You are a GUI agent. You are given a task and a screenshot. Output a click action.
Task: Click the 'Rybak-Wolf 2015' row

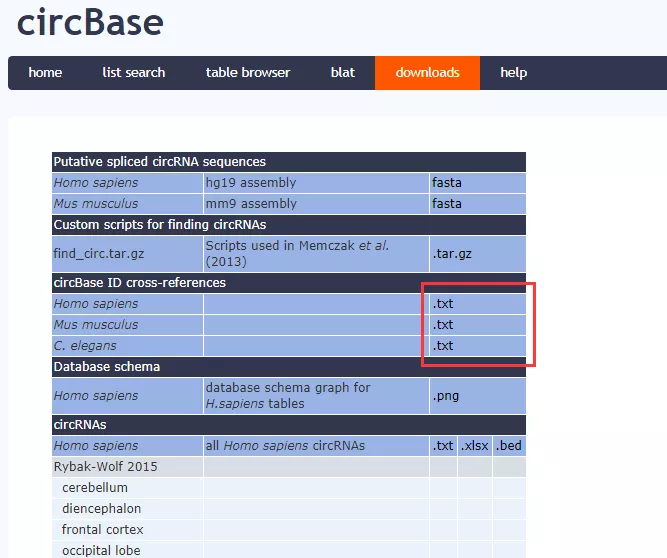click(289, 467)
